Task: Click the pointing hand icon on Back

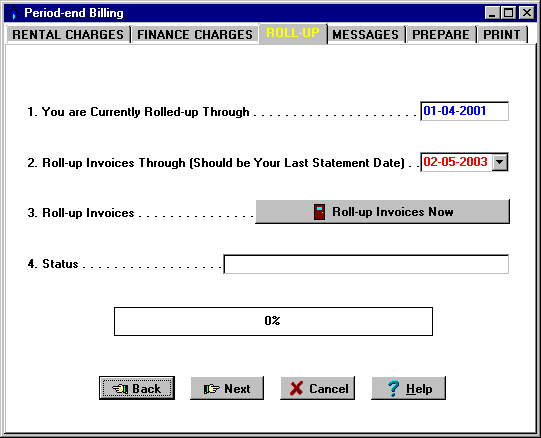Action: [x=120, y=389]
